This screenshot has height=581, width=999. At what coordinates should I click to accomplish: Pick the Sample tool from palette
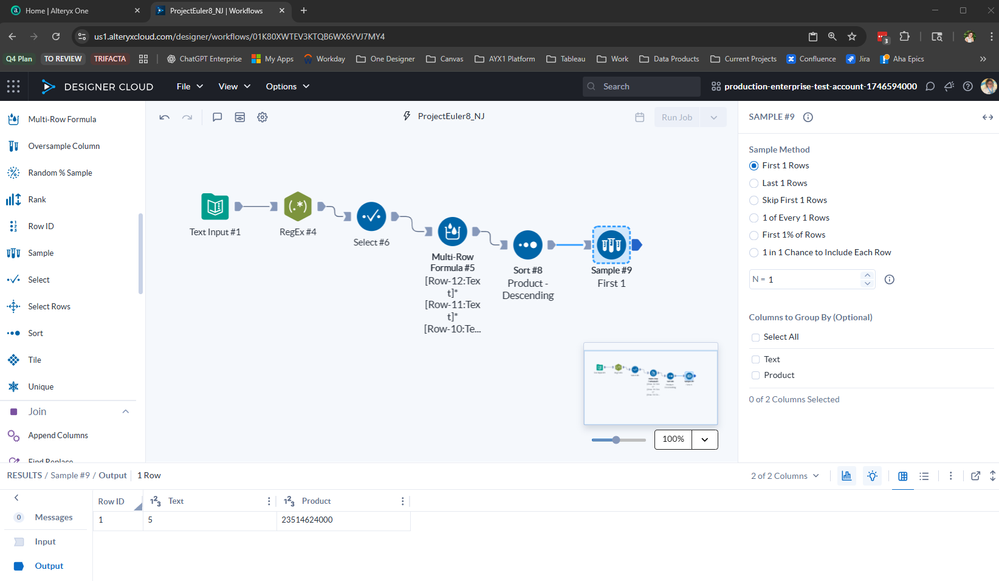(41, 253)
